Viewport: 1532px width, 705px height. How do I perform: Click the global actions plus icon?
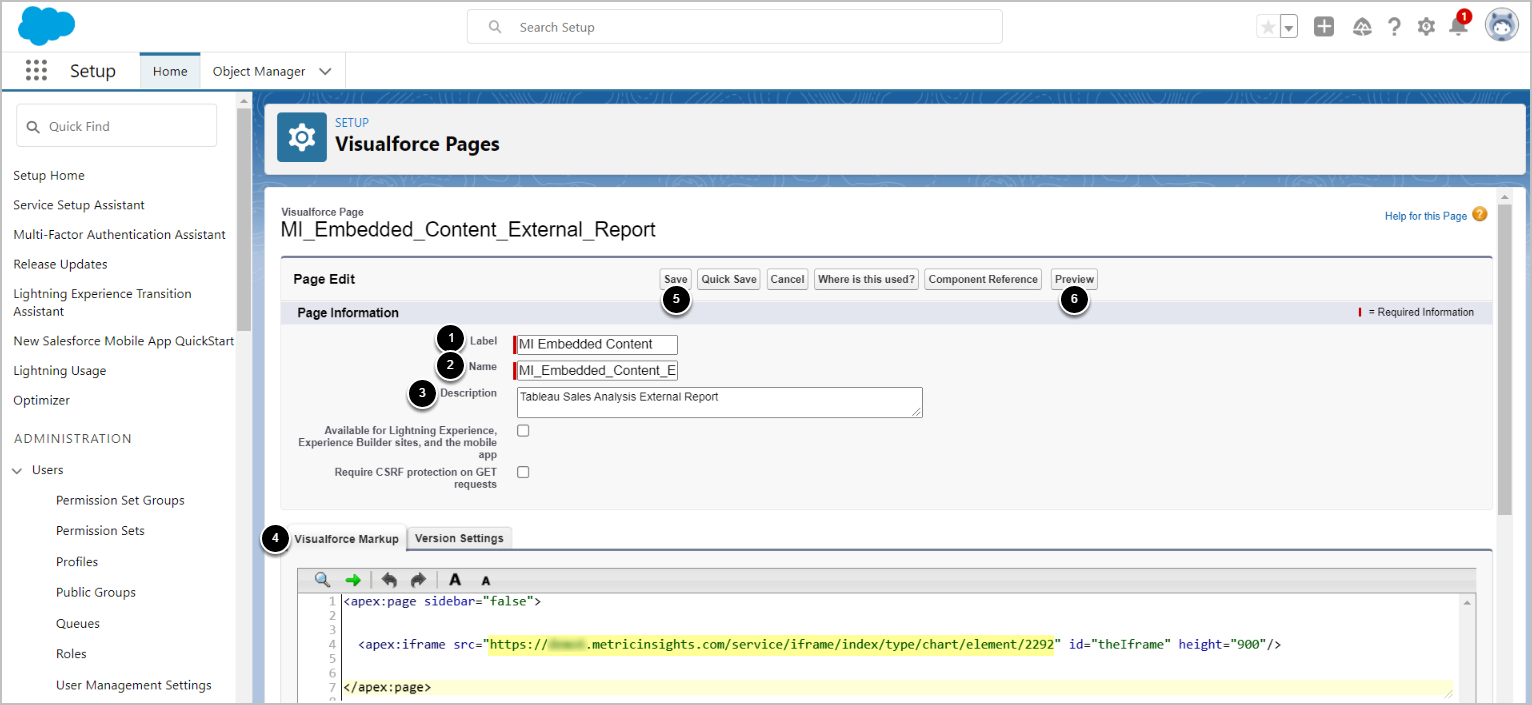point(1324,27)
